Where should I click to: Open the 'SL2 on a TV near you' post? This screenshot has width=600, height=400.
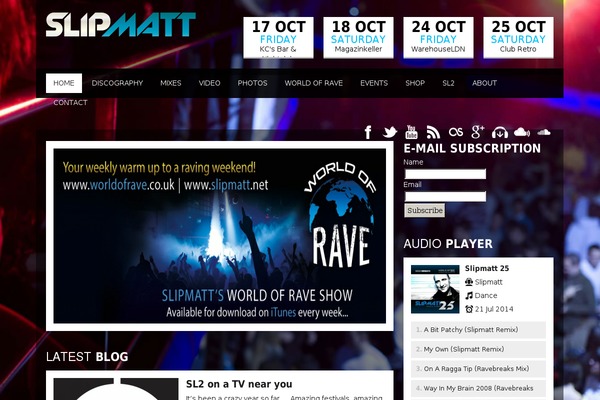click(x=239, y=384)
